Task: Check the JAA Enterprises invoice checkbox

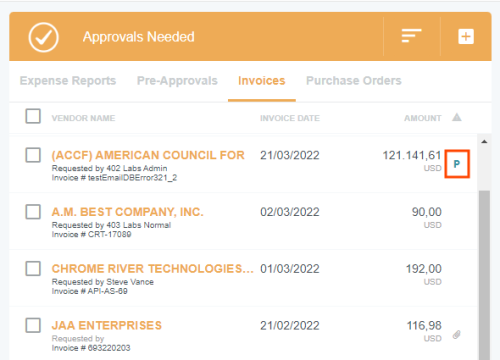Action: pyautogui.click(x=33, y=325)
